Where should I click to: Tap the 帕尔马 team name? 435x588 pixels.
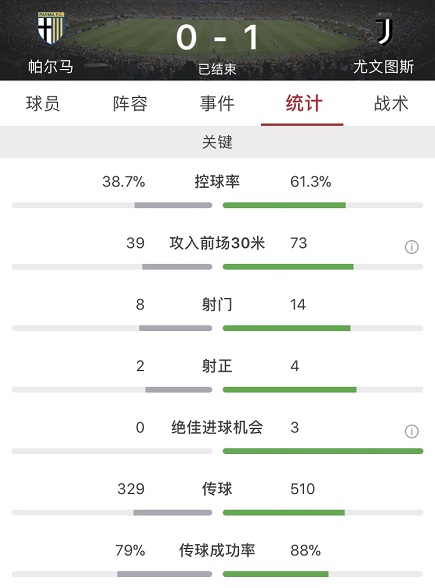tap(51, 67)
